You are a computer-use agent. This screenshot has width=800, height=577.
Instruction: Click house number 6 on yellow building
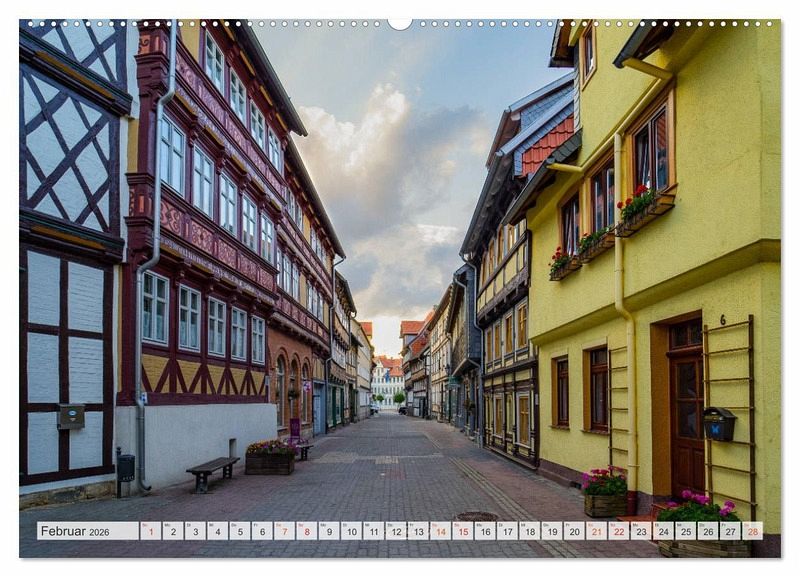point(723,320)
